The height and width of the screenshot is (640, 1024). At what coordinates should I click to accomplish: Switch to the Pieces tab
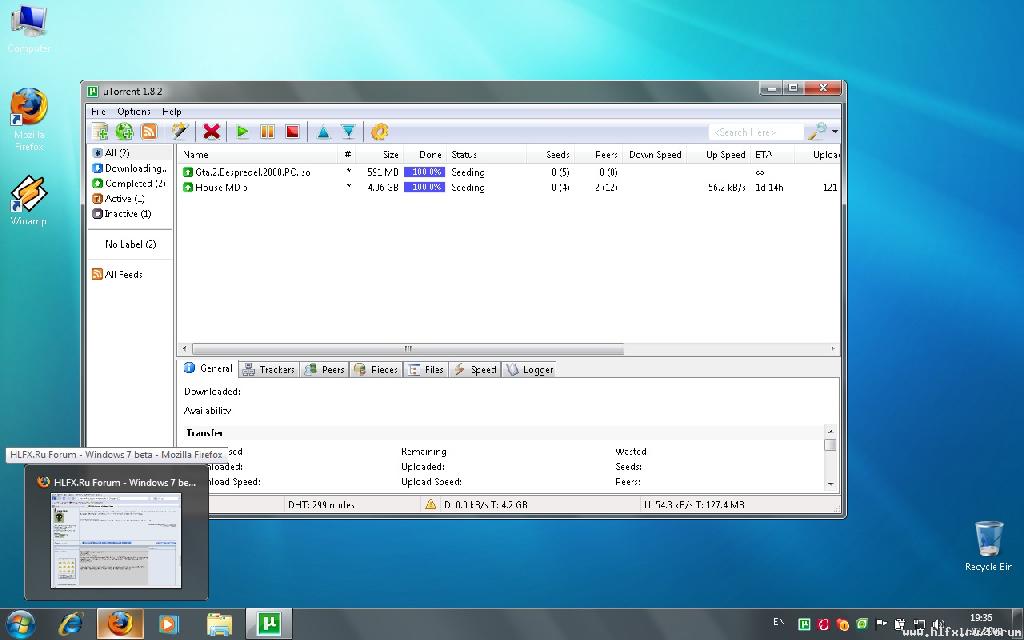(376, 370)
